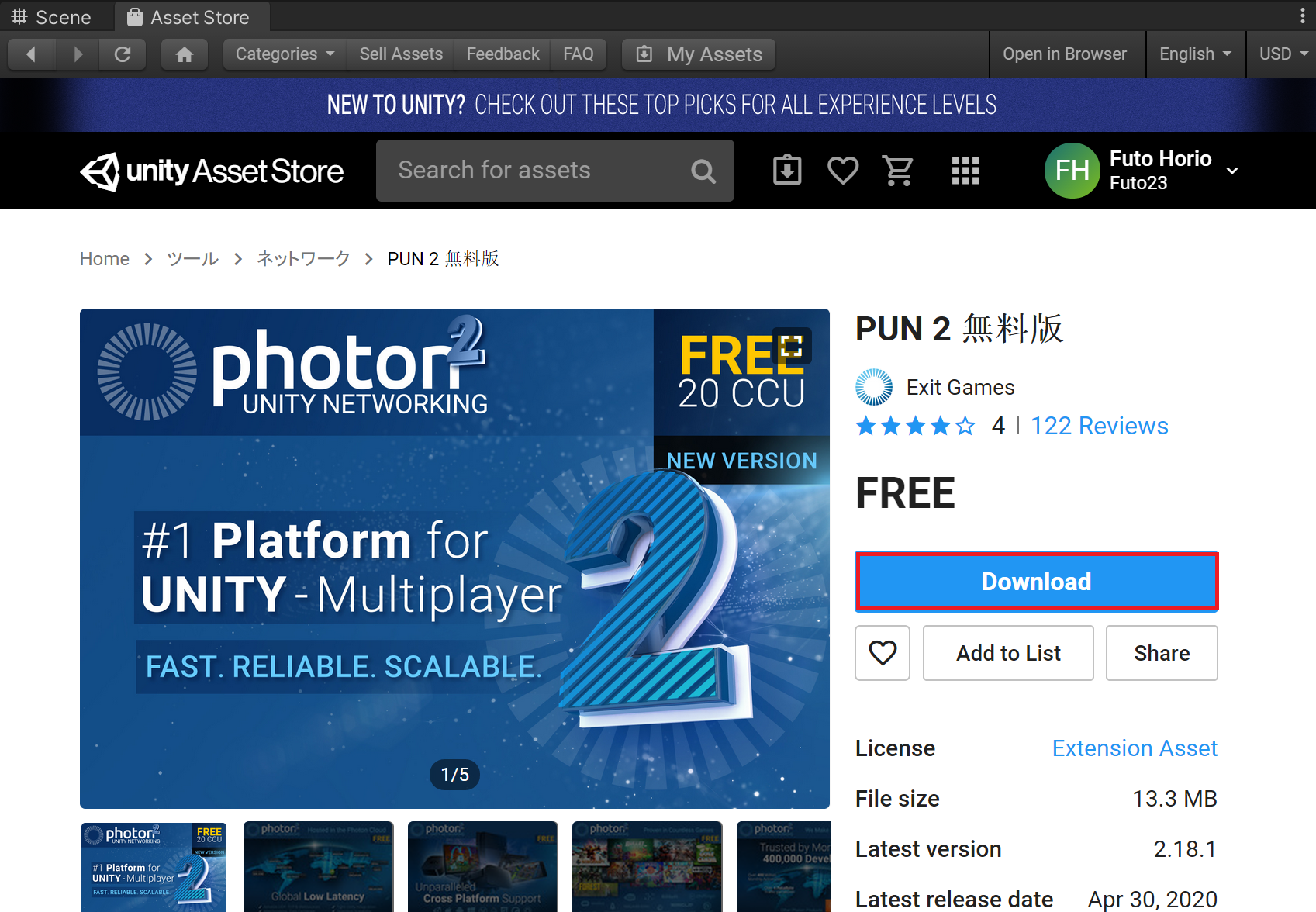Focus the Search for assets field

pyautogui.click(x=555, y=171)
